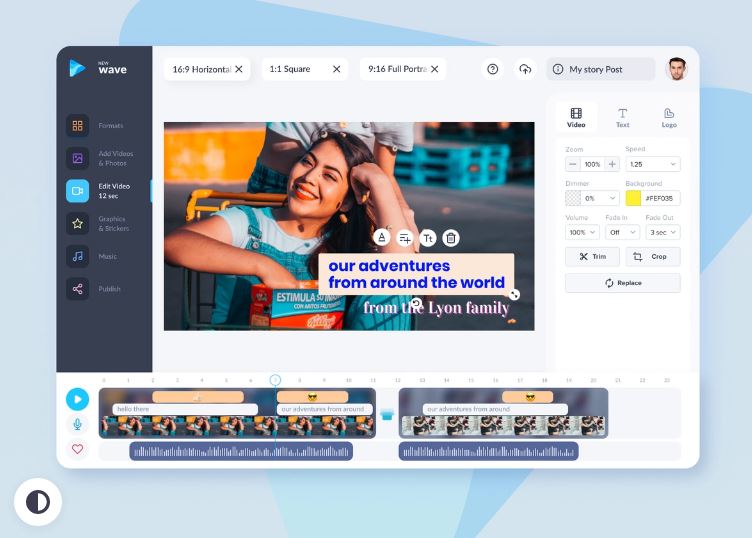The height and width of the screenshot is (538, 752).
Task: Select the 'our adventures' caption text box
Action: (x=416, y=274)
